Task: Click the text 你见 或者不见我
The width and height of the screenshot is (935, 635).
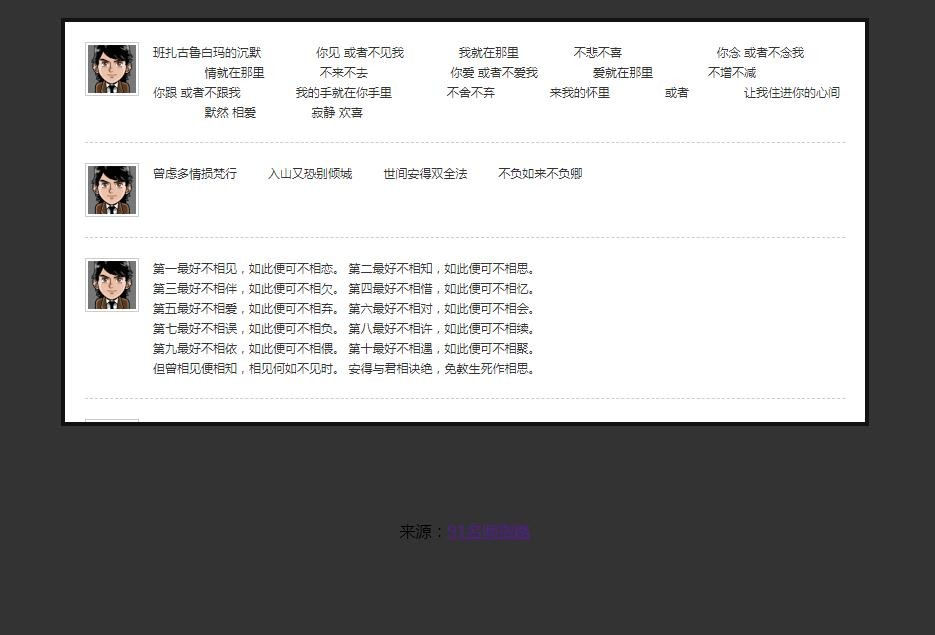Action: (360, 52)
